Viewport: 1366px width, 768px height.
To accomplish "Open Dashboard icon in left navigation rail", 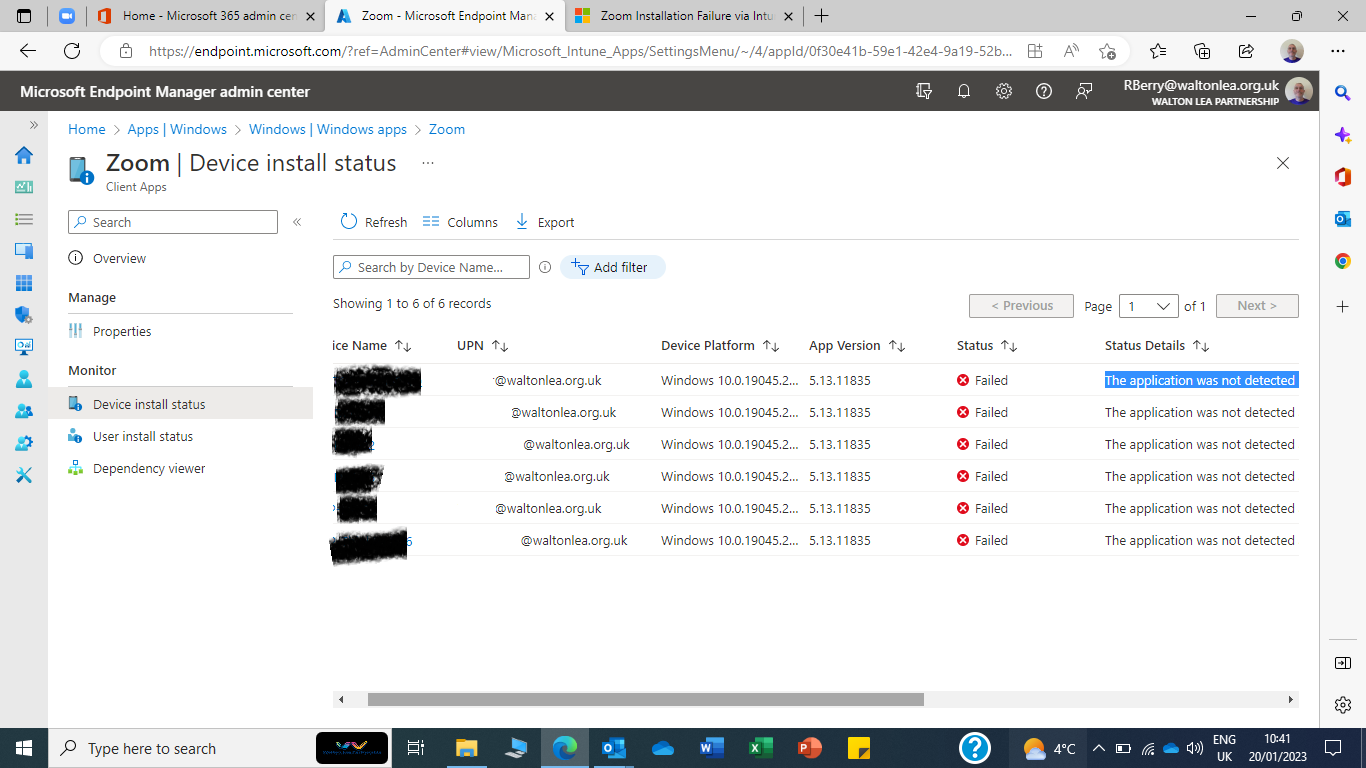I will pyautogui.click(x=24, y=187).
